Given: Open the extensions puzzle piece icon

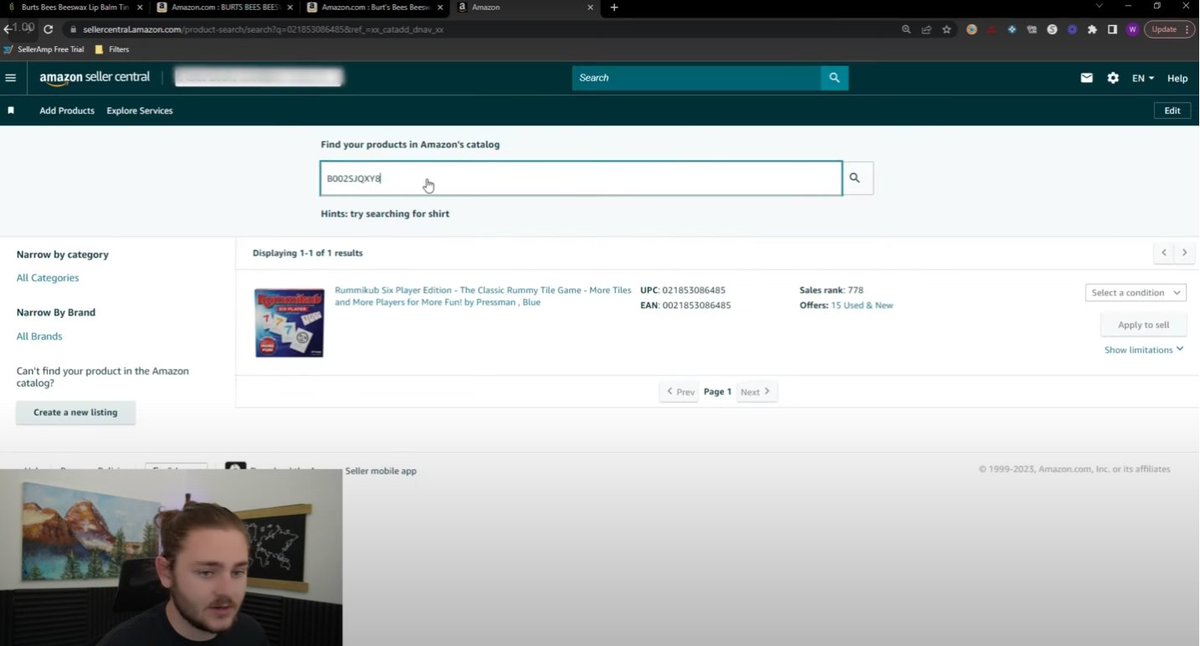Looking at the screenshot, I should 1092,29.
